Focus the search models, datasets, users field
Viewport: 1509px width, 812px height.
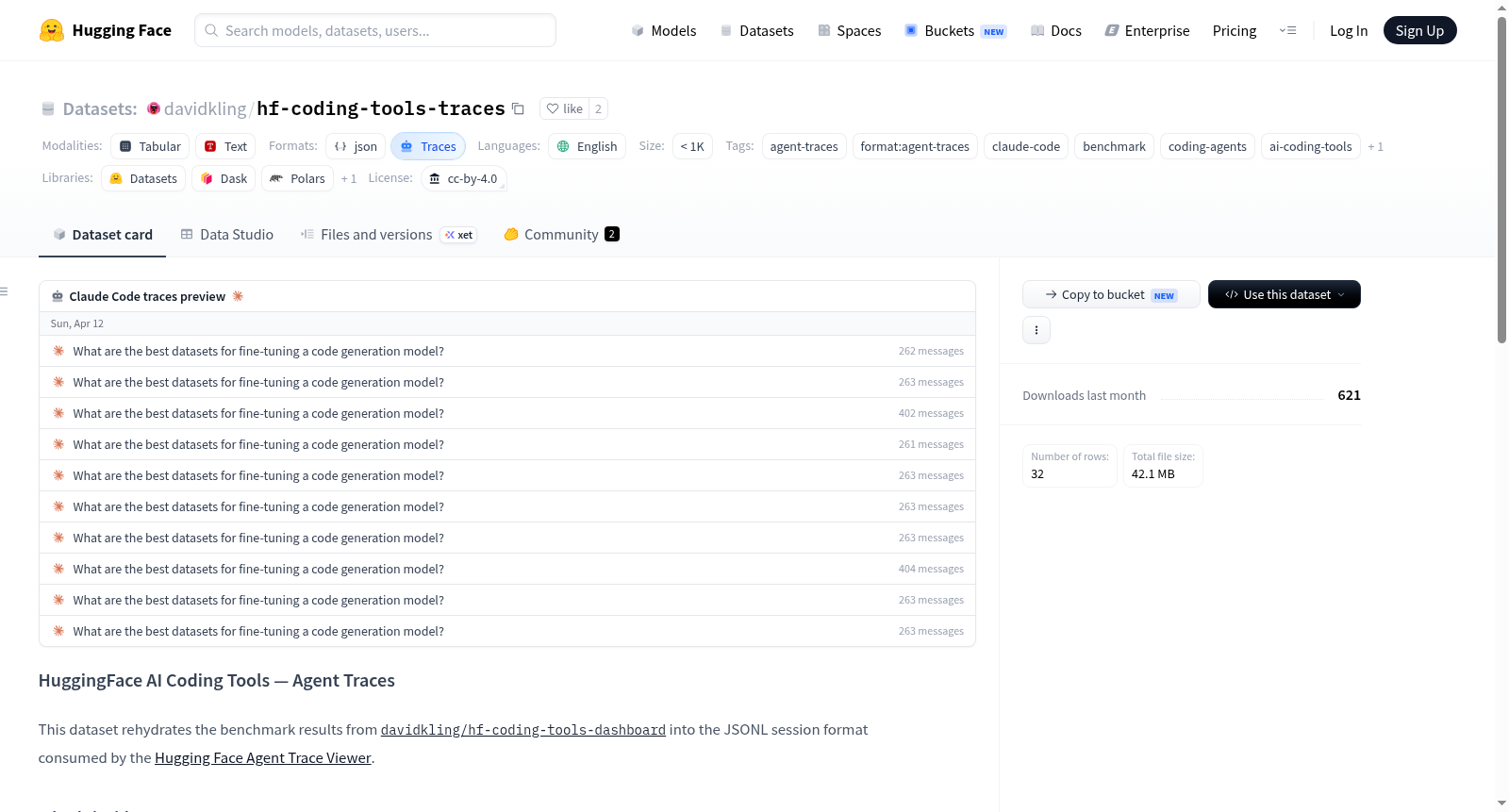(x=375, y=30)
